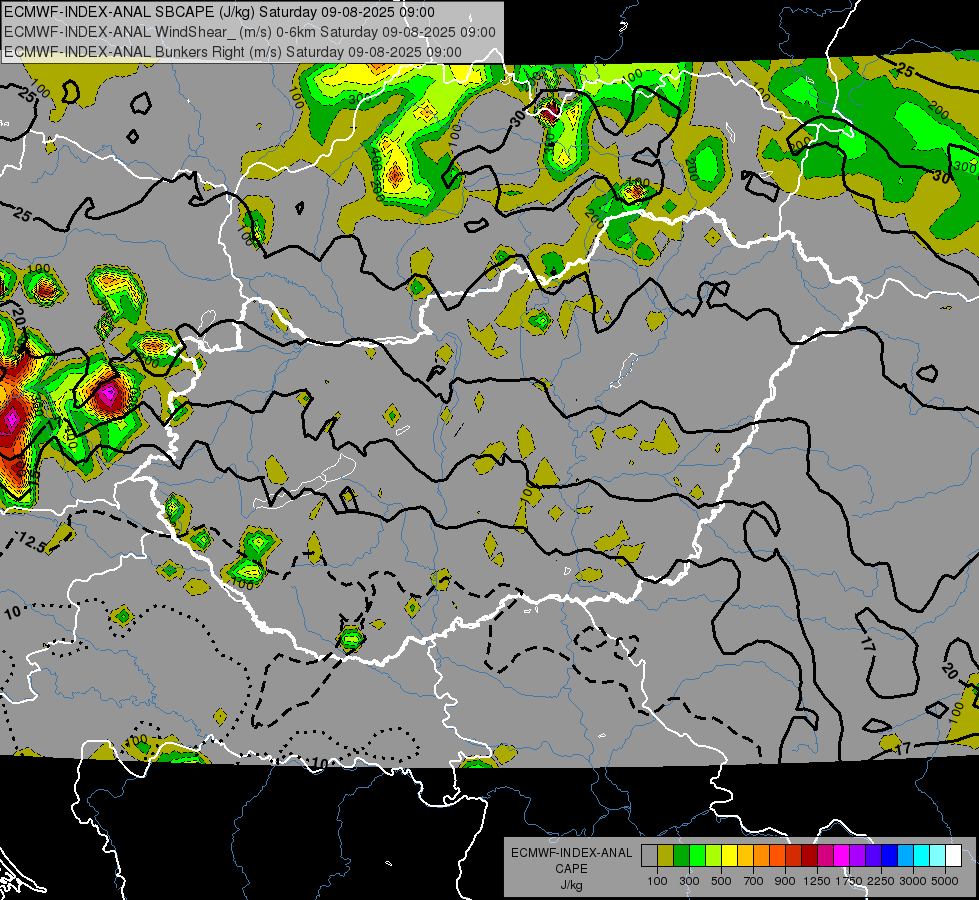The image size is (979, 900).
Task: Click the 900 tick label on color scale
Action: point(785,881)
